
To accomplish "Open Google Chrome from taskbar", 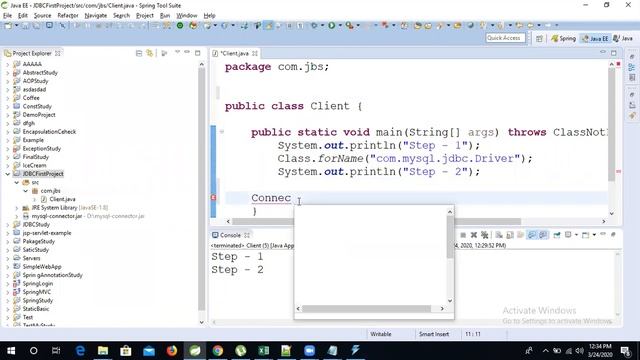I will pyautogui.click(x=218, y=351).
